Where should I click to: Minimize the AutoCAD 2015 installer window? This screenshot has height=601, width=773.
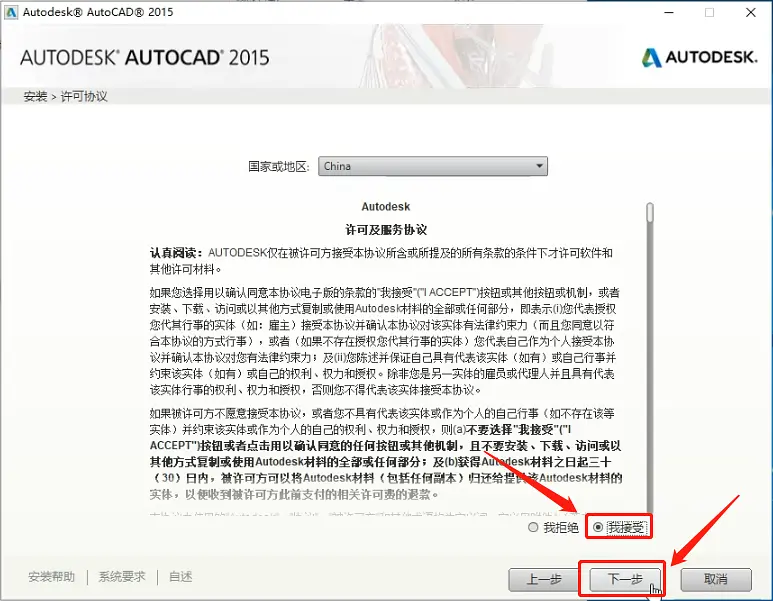pos(669,12)
